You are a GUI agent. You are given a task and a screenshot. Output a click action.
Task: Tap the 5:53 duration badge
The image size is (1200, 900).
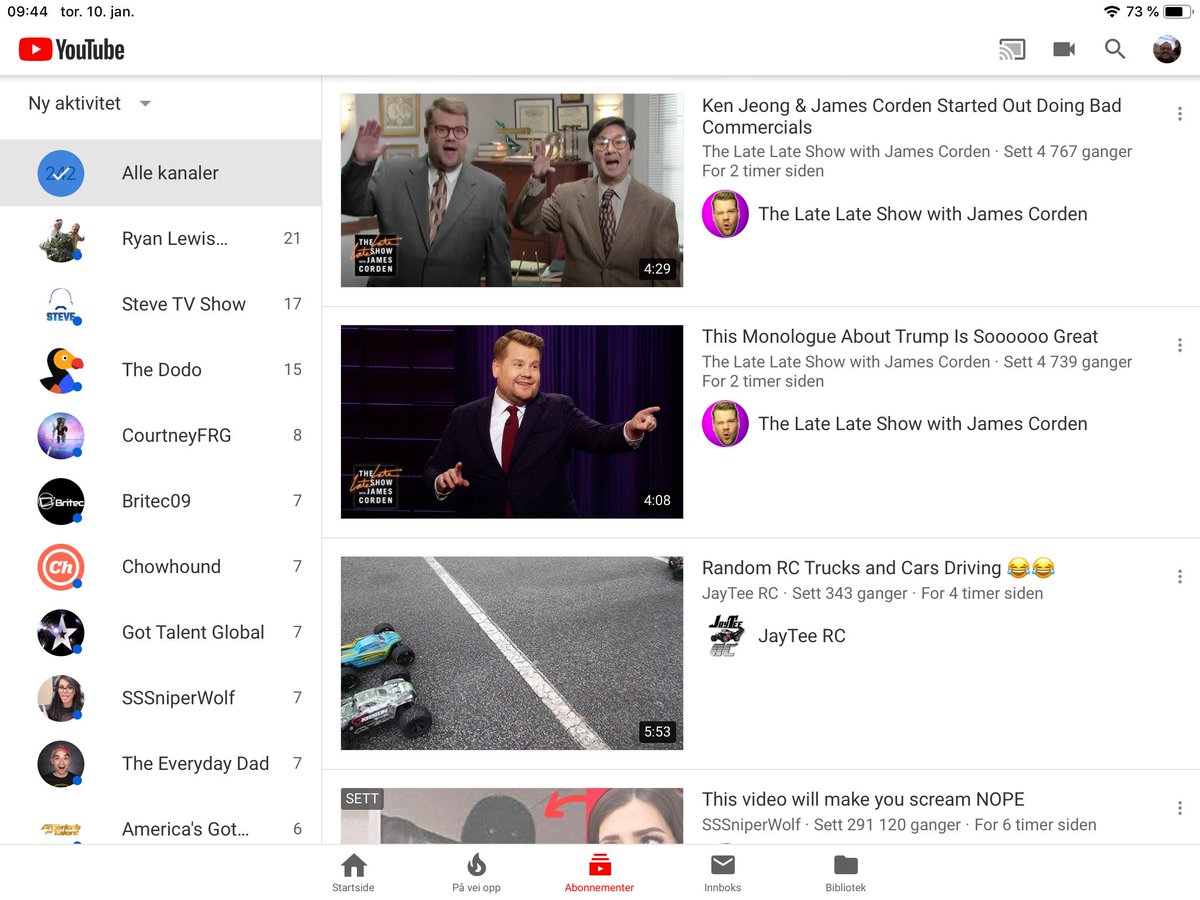657,732
